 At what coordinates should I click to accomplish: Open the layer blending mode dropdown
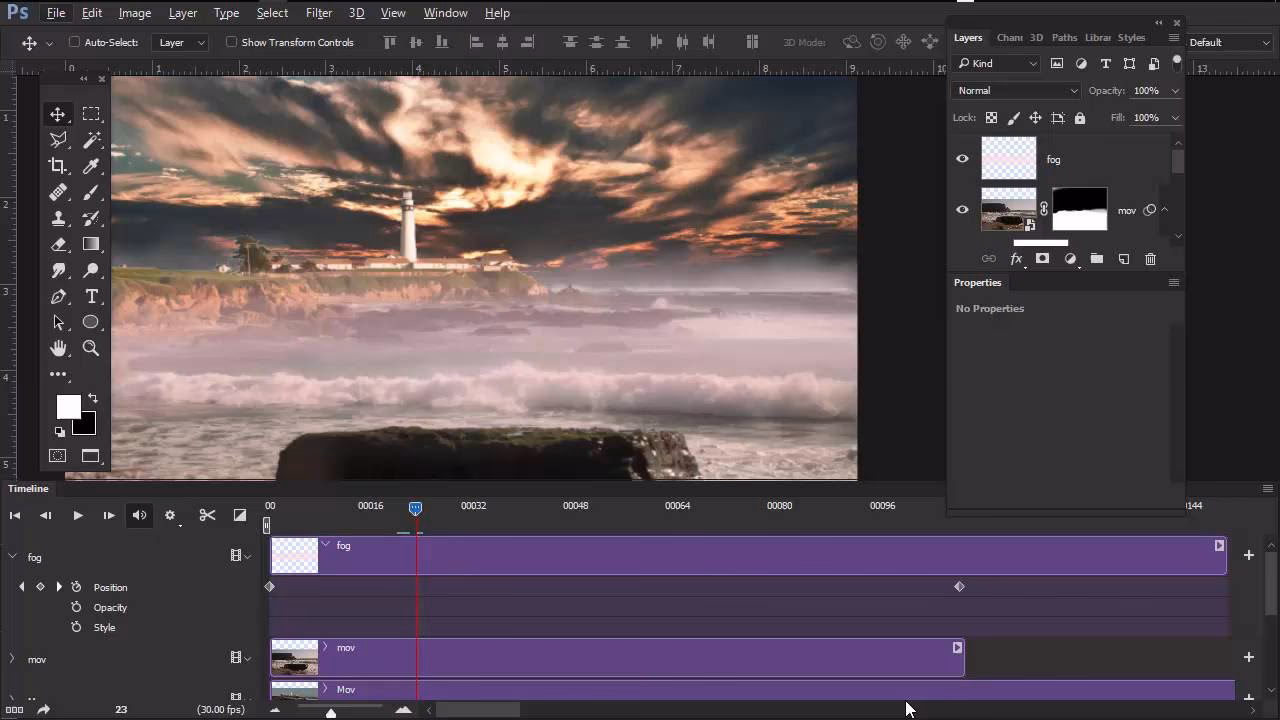coord(1015,90)
